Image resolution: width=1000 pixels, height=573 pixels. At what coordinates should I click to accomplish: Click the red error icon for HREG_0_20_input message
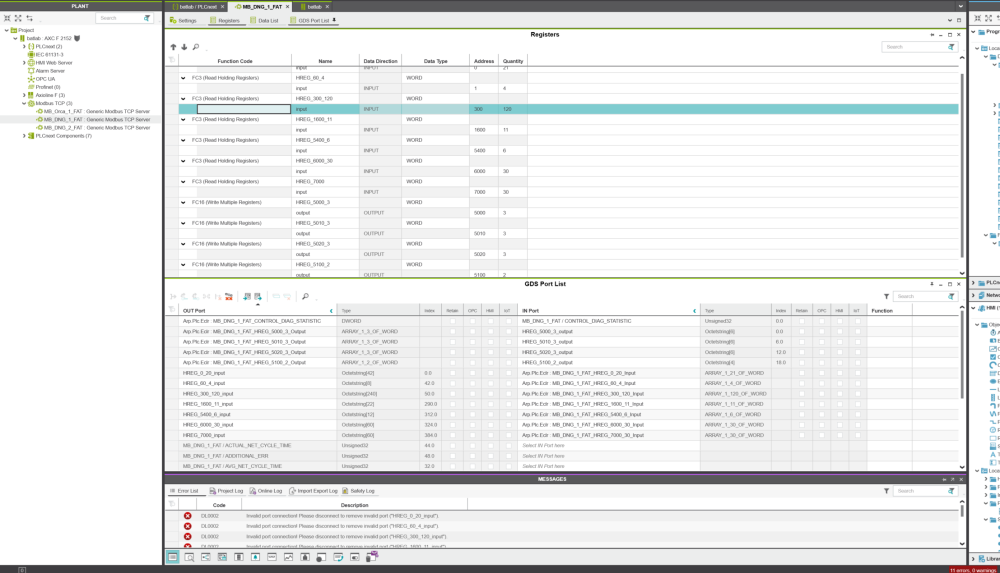pos(187,516)
